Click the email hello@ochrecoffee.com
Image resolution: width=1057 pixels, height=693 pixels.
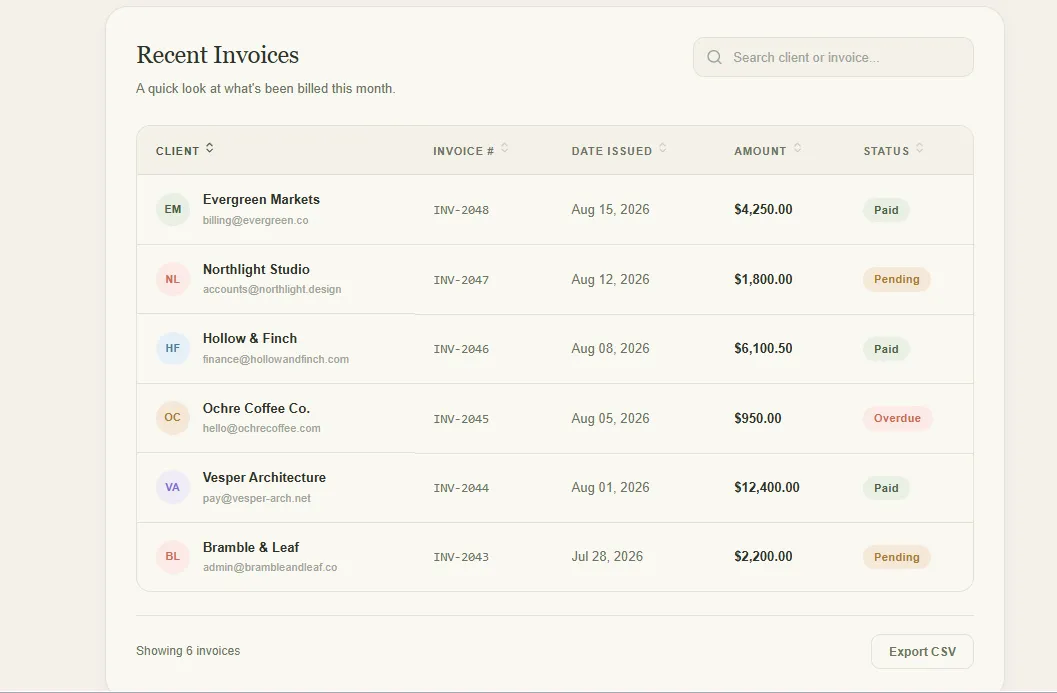click(262, 428)
